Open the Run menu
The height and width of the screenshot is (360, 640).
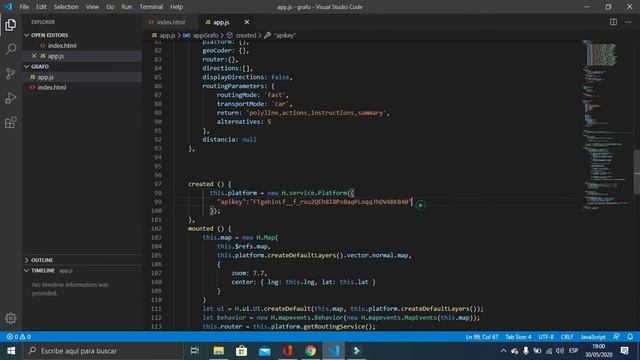pyautogui.click(x=127, y=7)
